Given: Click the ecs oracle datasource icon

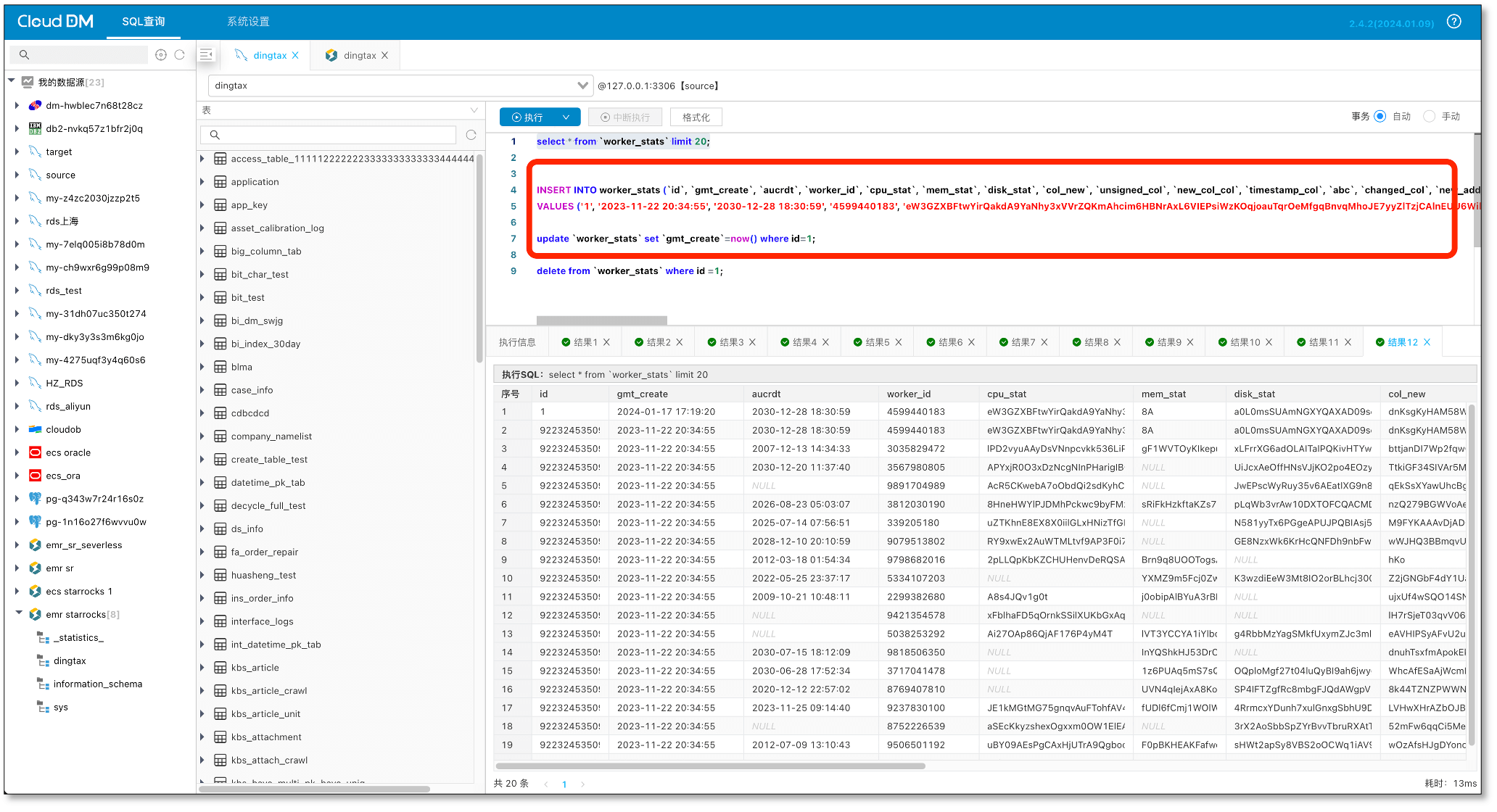Looking at the screenshot, I should coord(35,452).
